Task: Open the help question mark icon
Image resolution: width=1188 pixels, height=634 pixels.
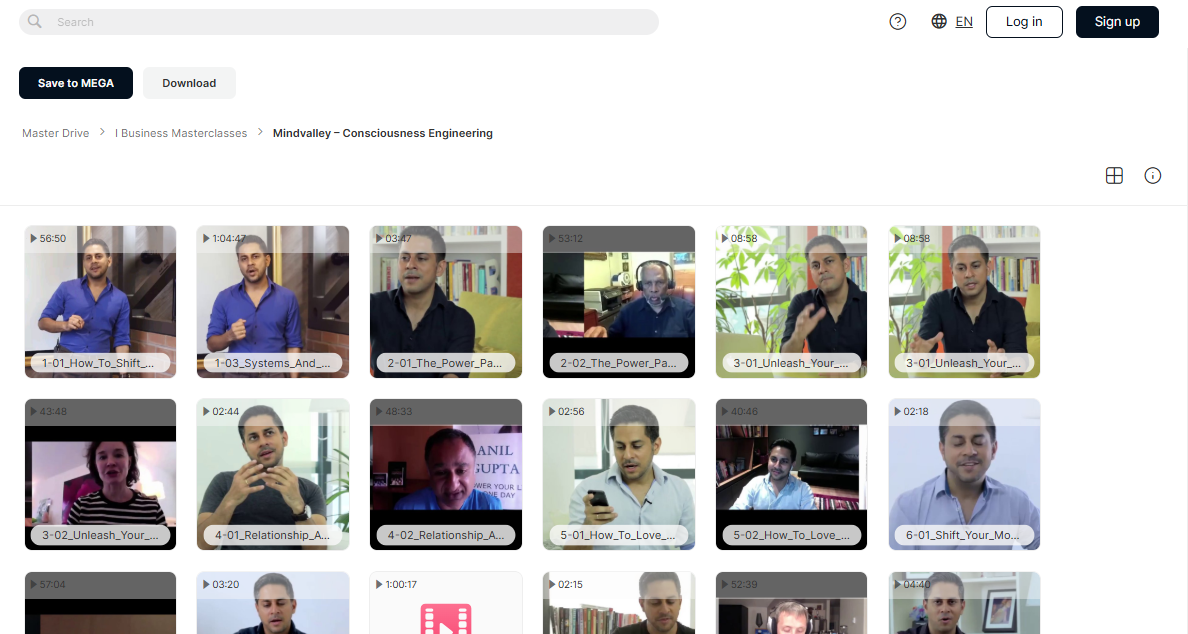Action: coord(898,22)
